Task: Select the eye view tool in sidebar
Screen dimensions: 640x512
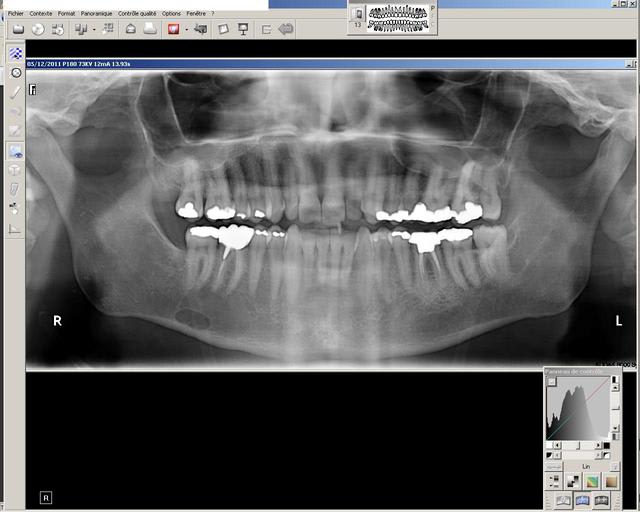Action: click(x=16, y=151)
